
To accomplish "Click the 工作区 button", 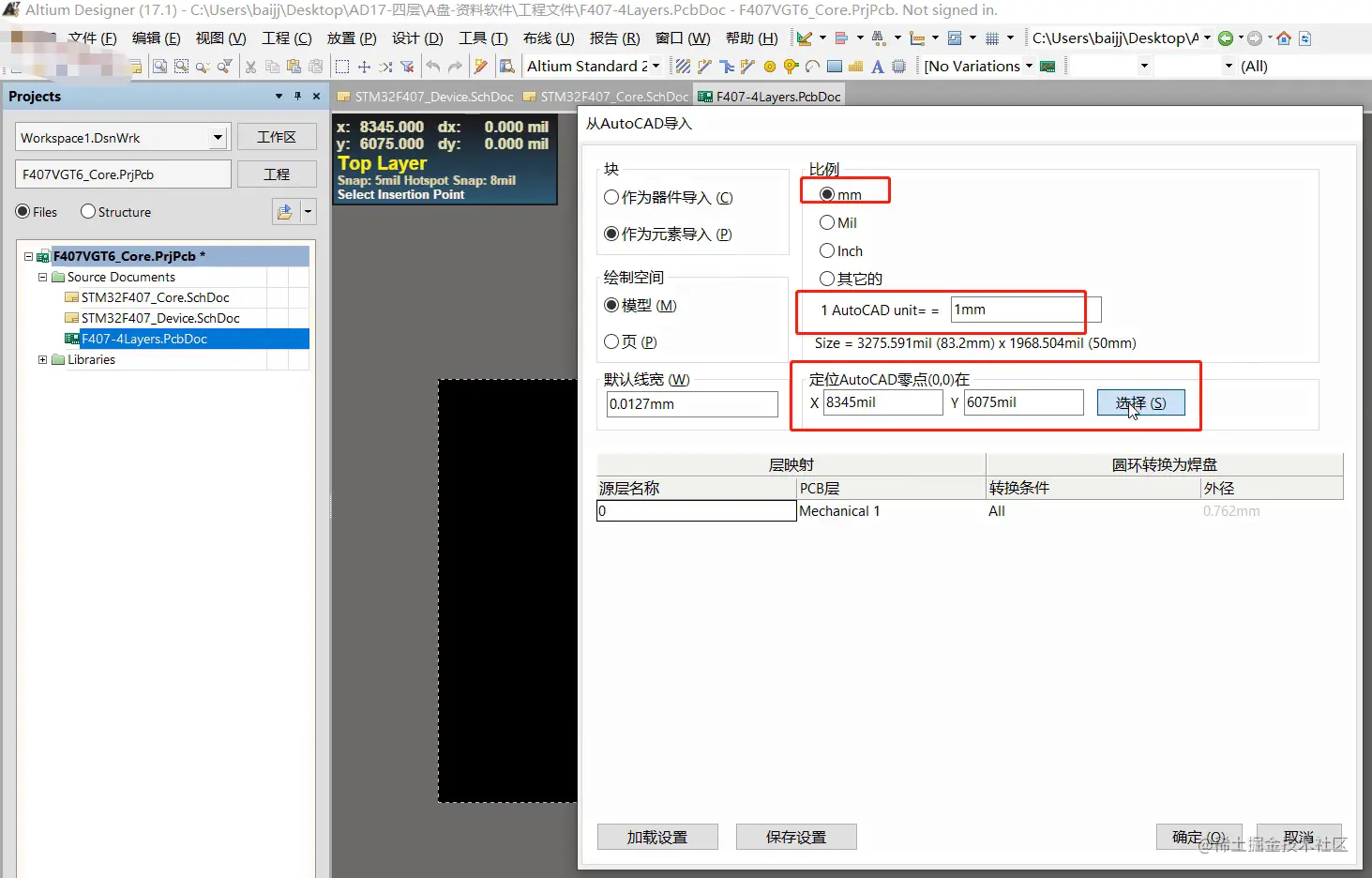I will tap(277, 137).
